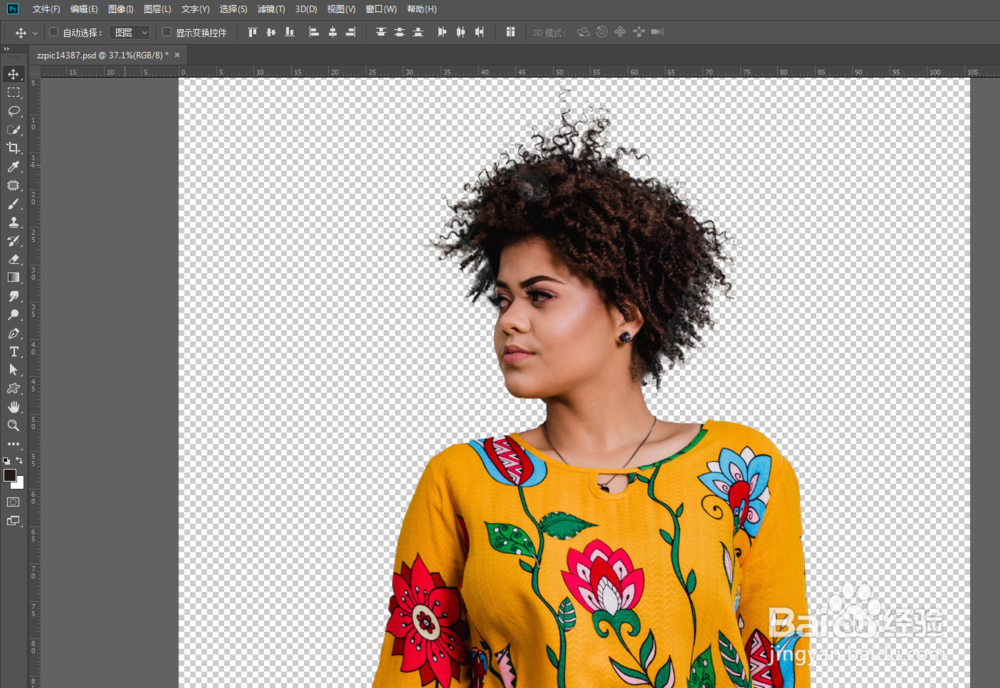Align left edges

coord(314,32)
